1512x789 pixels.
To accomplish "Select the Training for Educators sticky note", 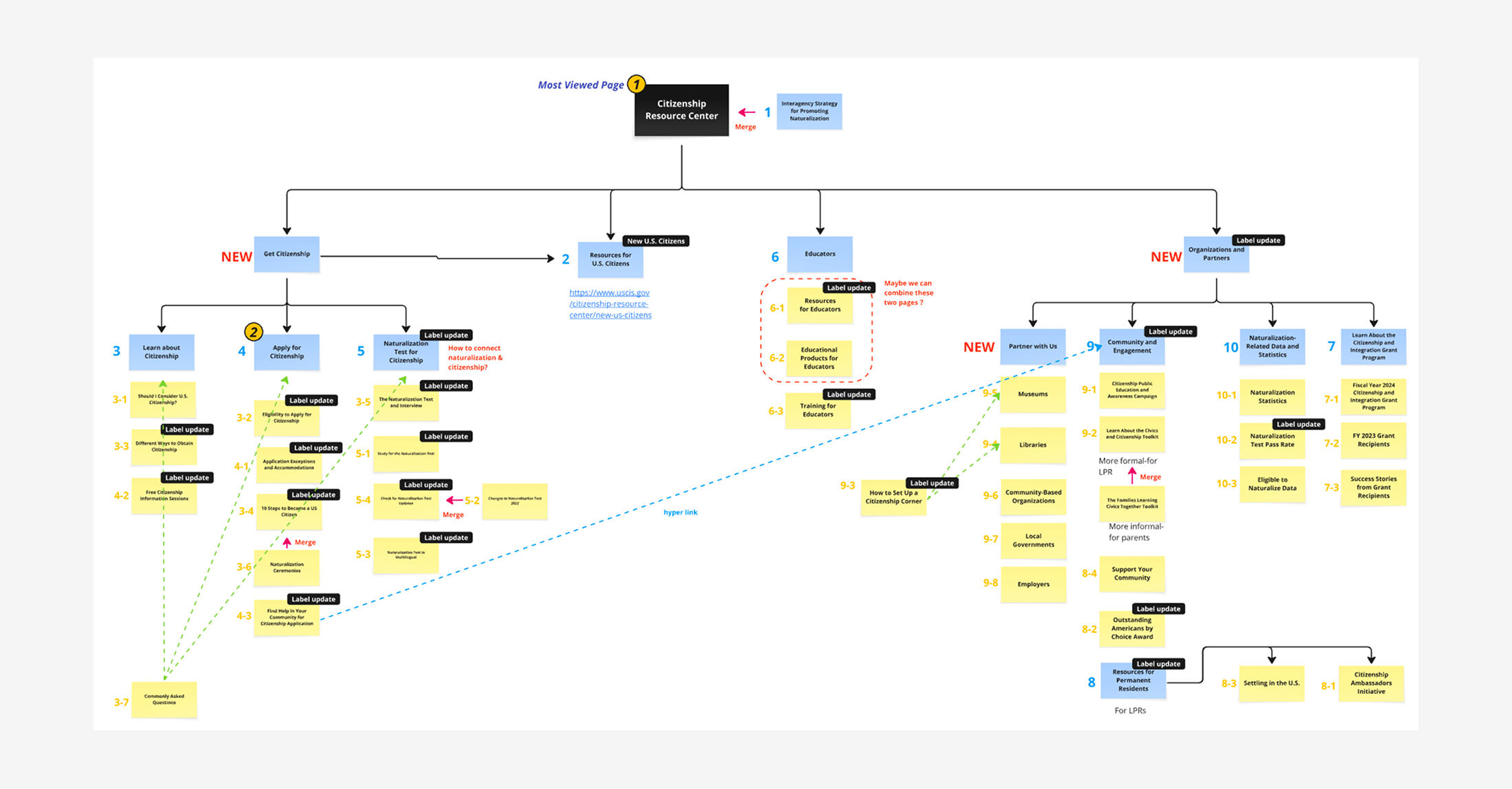I will point(818,410).
